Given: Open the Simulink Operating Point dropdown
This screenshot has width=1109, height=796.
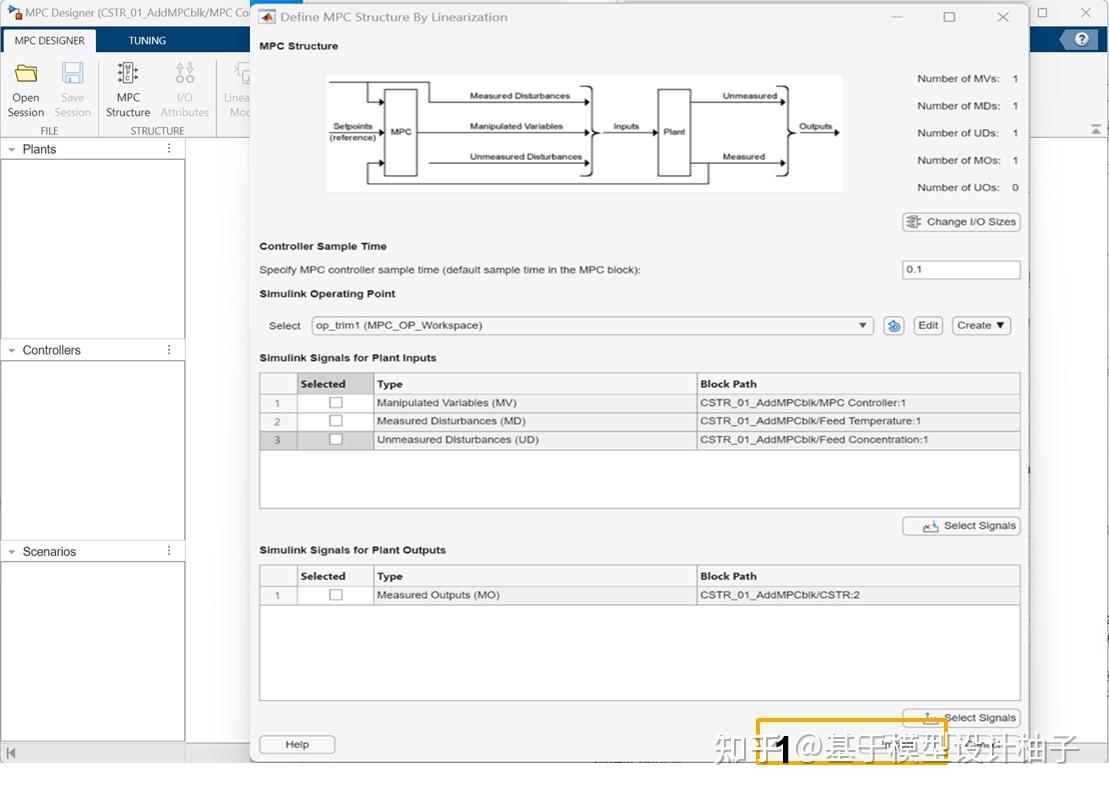Looking at the screenshot, I should point(861,325).
